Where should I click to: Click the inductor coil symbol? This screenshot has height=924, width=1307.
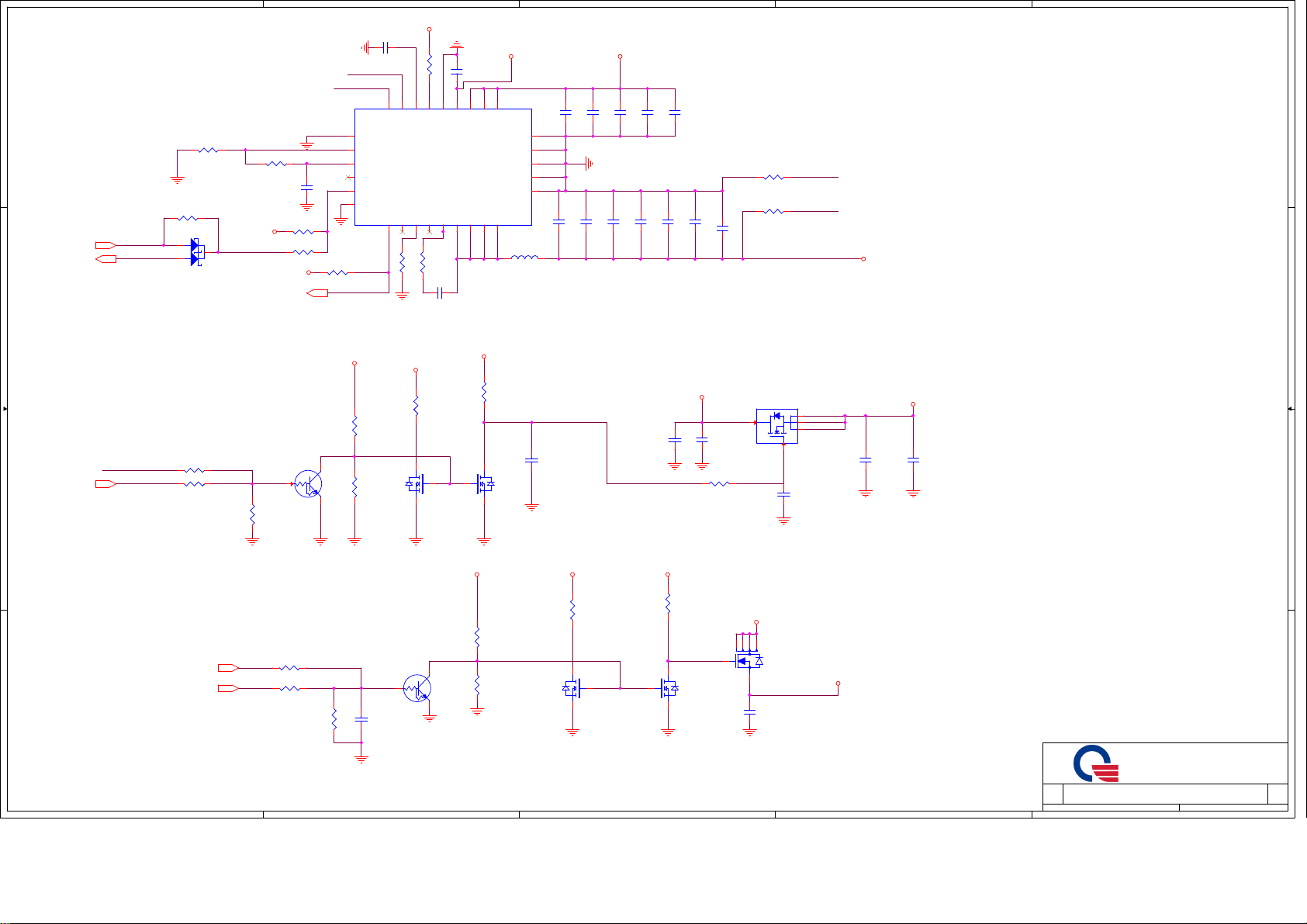[x=525, y=257]
